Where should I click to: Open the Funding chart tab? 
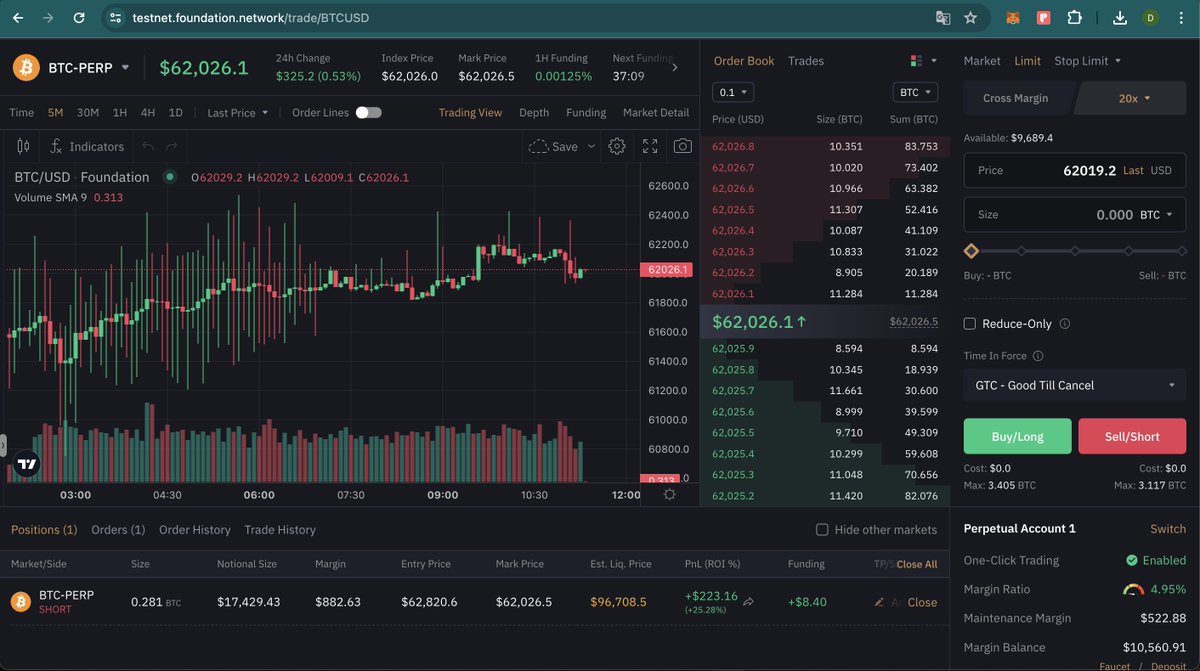click(586, 113)
